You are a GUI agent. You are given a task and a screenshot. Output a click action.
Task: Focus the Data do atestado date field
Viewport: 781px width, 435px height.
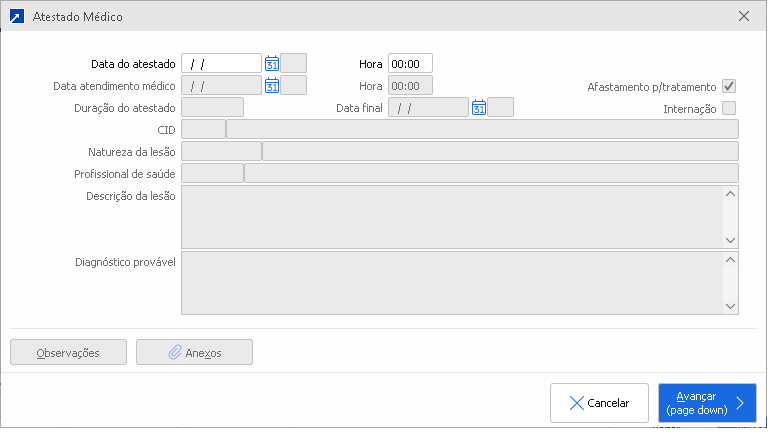point(221,64)
